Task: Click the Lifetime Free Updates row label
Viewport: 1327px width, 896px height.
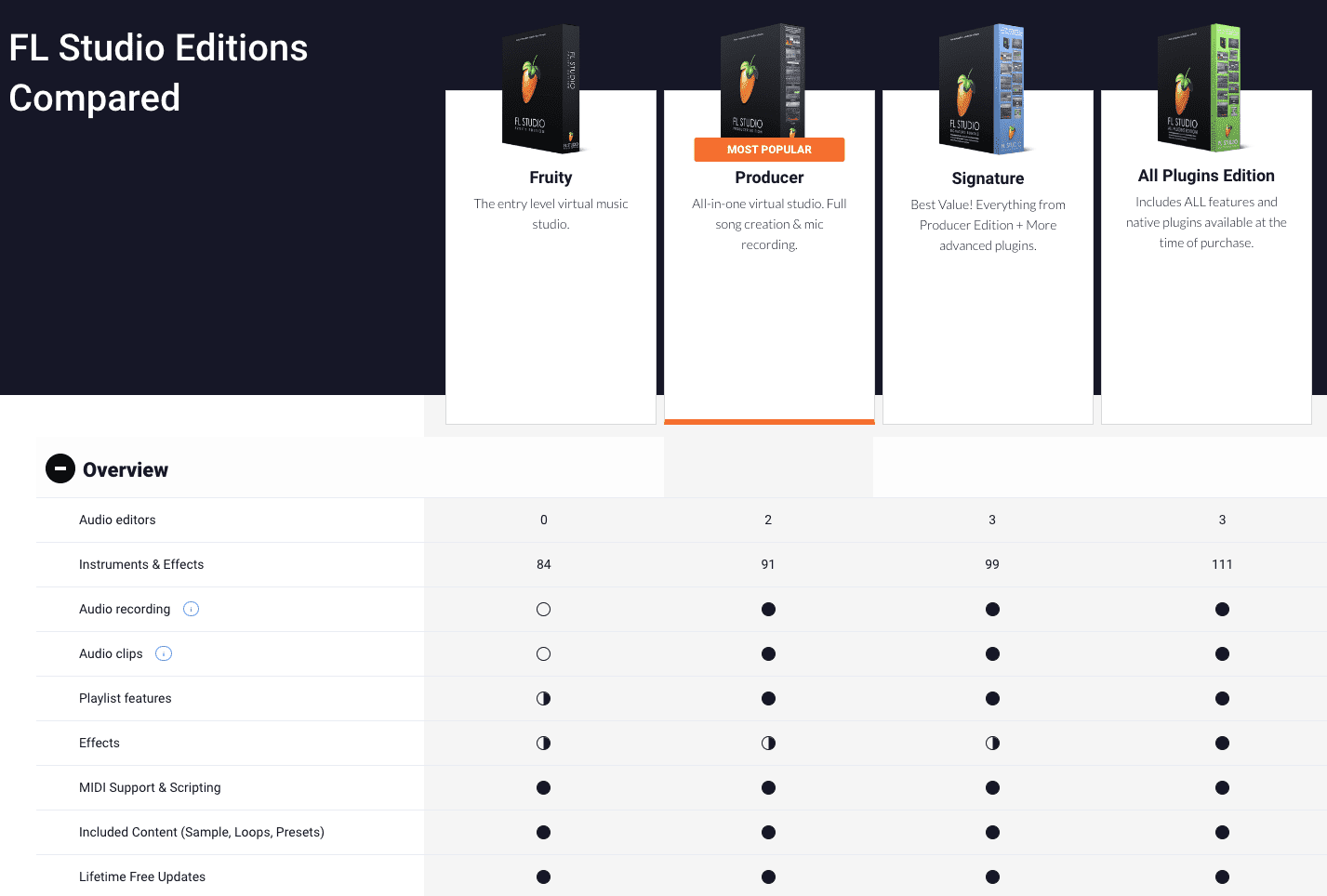Action: coord(142,877)
